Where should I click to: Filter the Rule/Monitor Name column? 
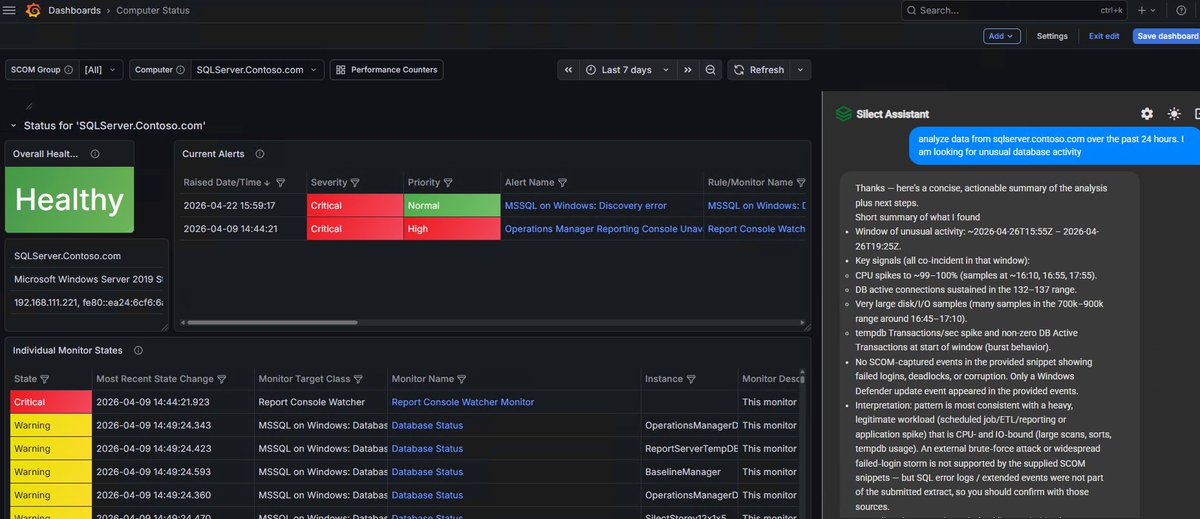(801, 183)
